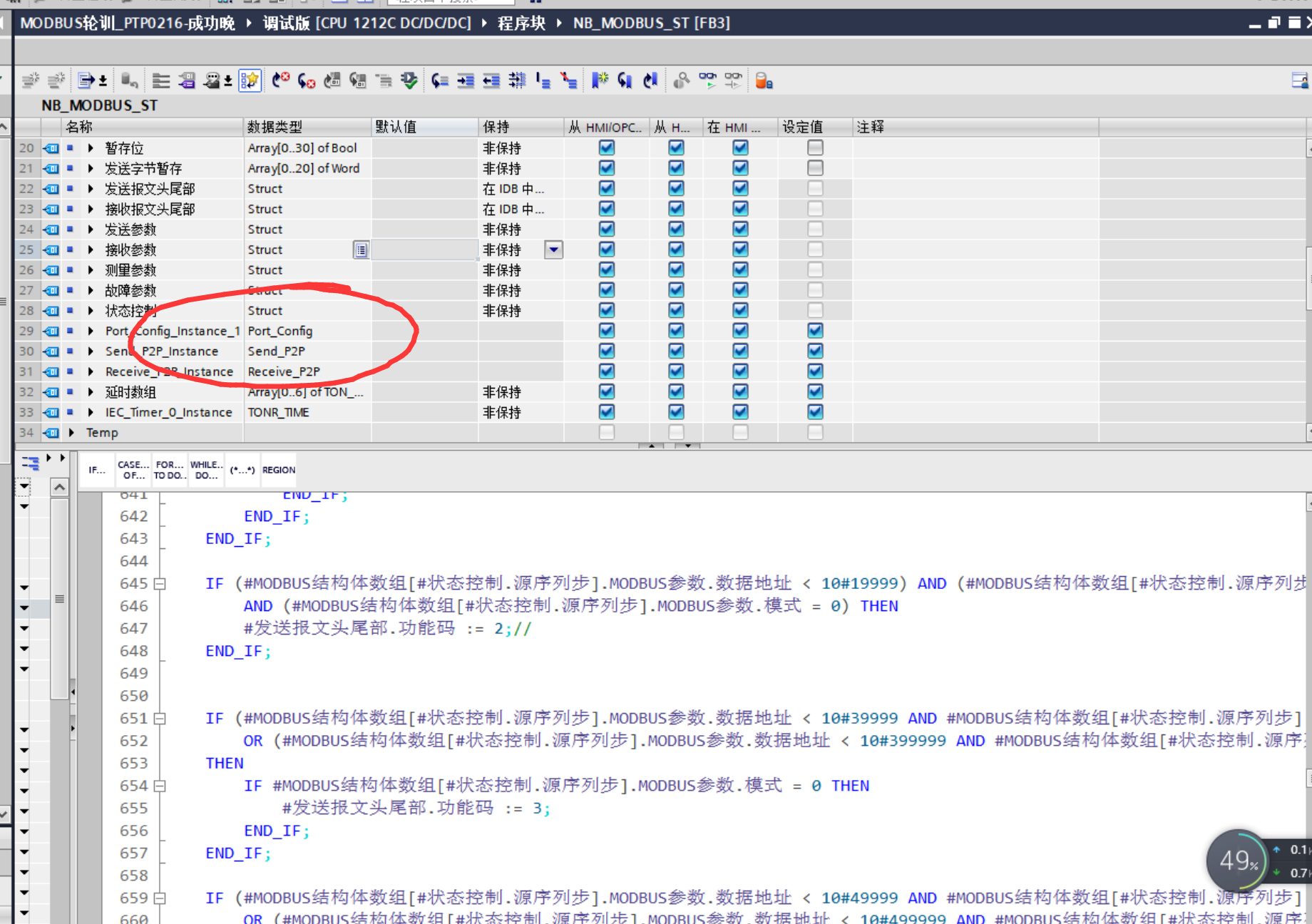
Task: Click the monitoring glasses with play icon
Action: (x=707, y=81)
